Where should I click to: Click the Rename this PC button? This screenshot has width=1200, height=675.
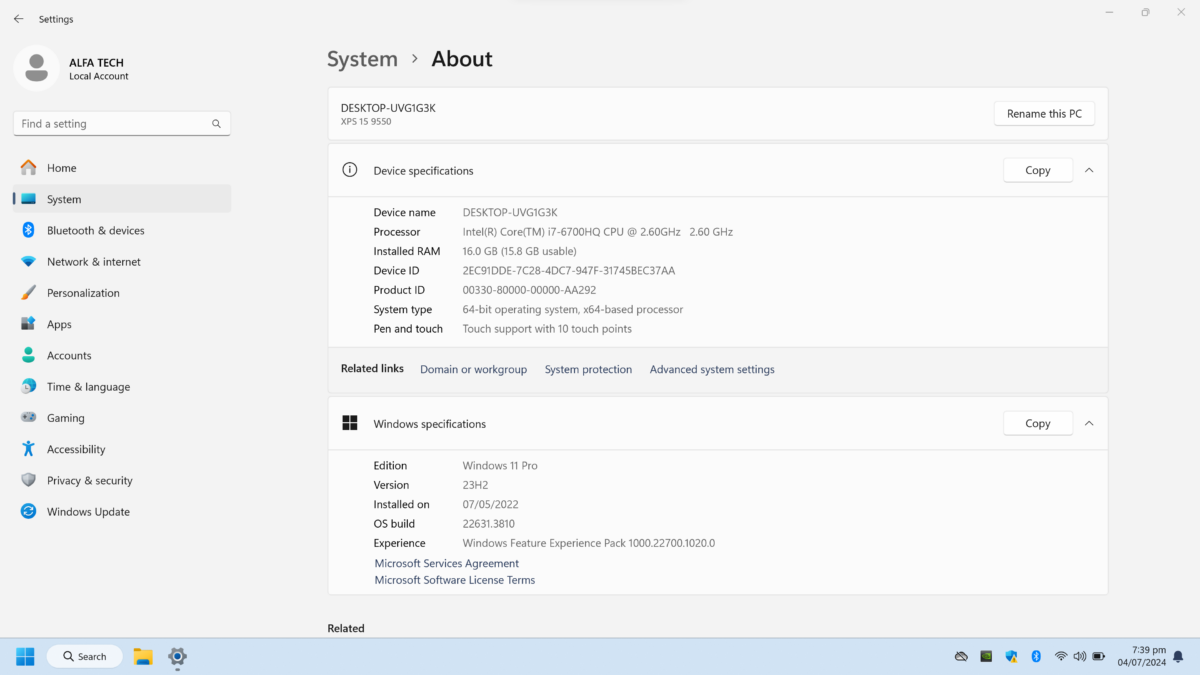pos(1044,114)
